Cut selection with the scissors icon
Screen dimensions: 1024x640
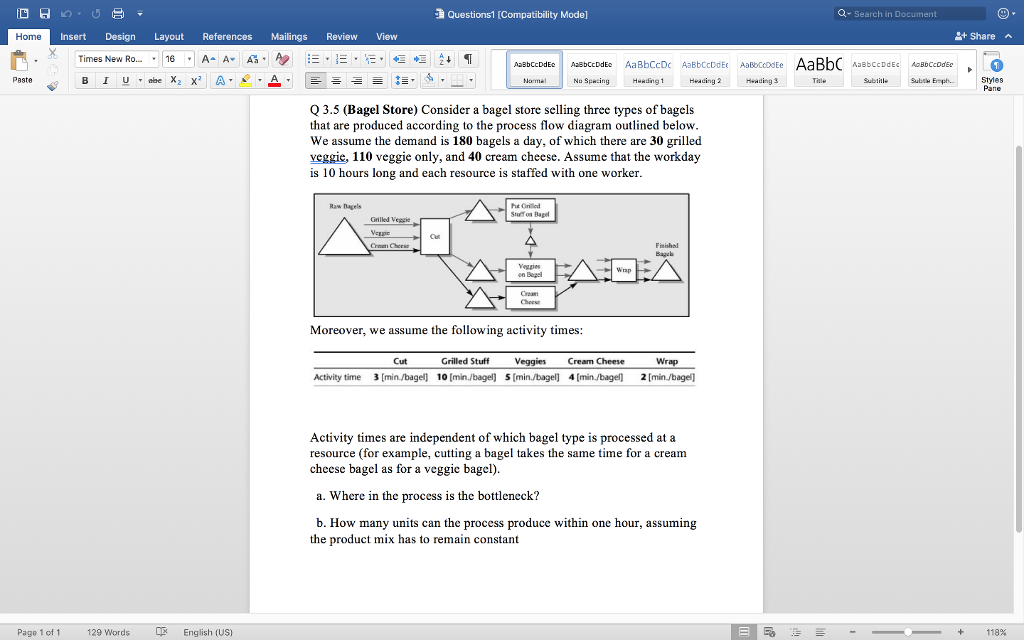[53, 54]
